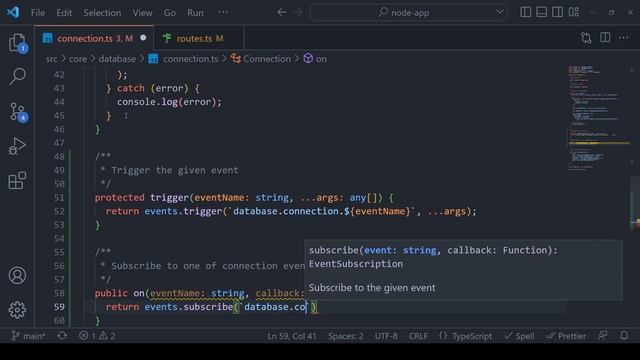Click the unsaved dot on connection.ts tab
The image size is (640, 360).
pyautogui.click(x=143, y=38)
